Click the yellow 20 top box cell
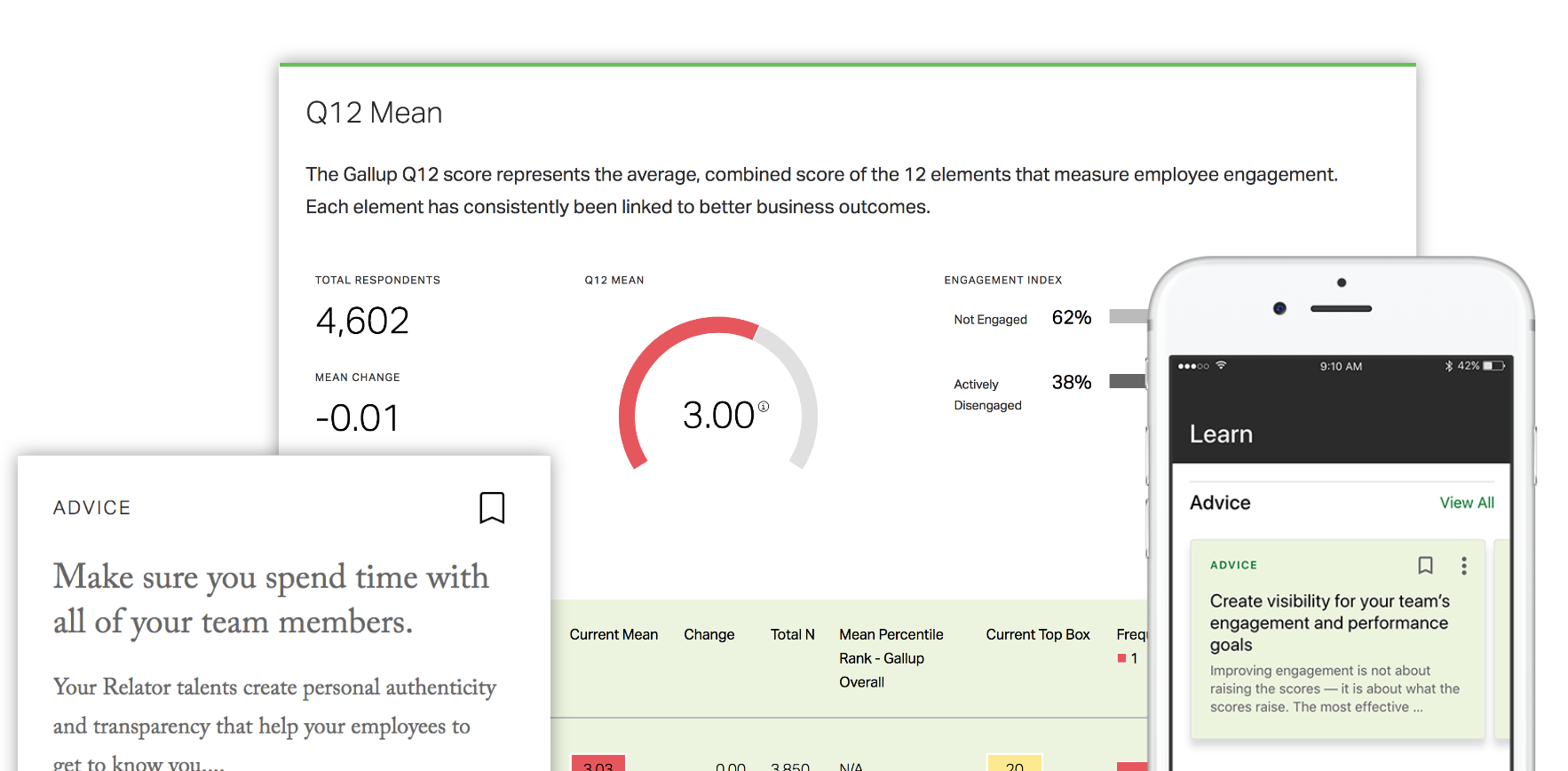The width and height of the screenshot is (1568, 771). click(1014, 763)
